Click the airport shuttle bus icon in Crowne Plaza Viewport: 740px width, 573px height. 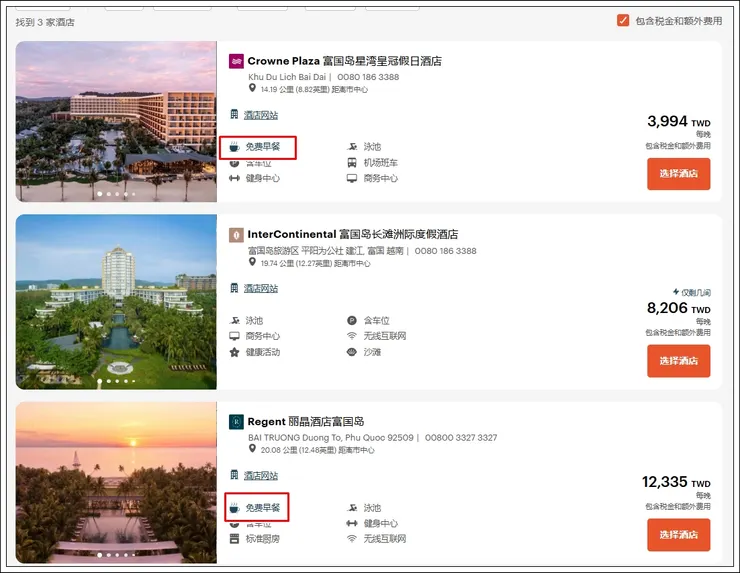(x=352, y=163)
